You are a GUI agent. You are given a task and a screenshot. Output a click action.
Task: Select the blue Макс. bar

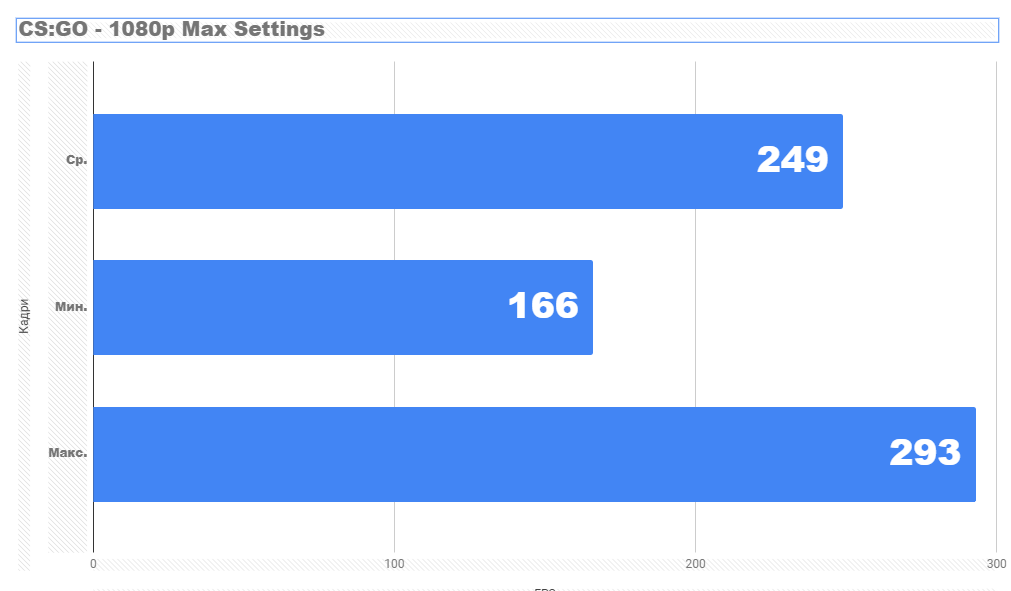[x=535, y=454]
